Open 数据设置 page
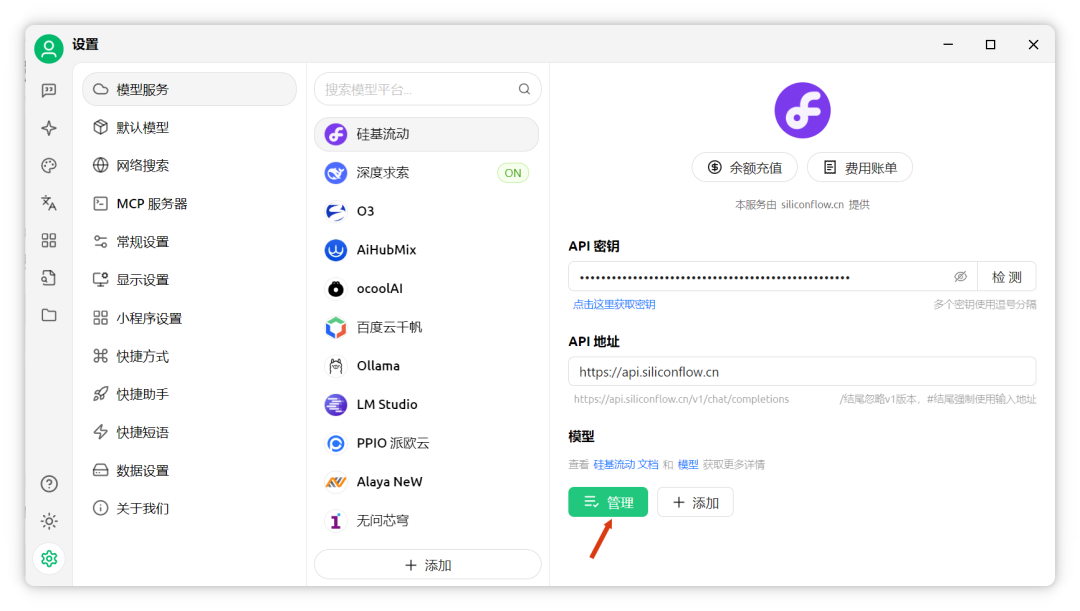Viewport: 1080px width, 611px height. click(189, 470)
